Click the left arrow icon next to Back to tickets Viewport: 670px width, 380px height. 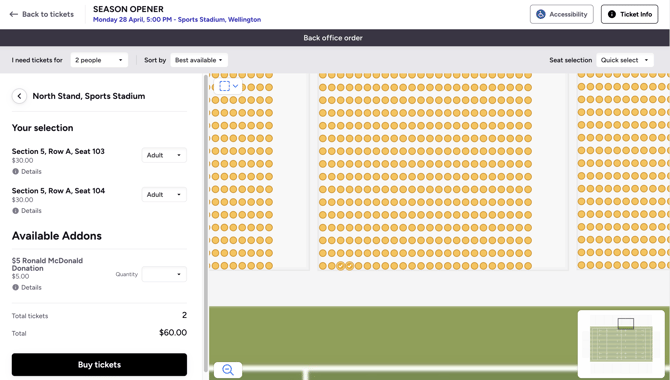coord(14,14)
